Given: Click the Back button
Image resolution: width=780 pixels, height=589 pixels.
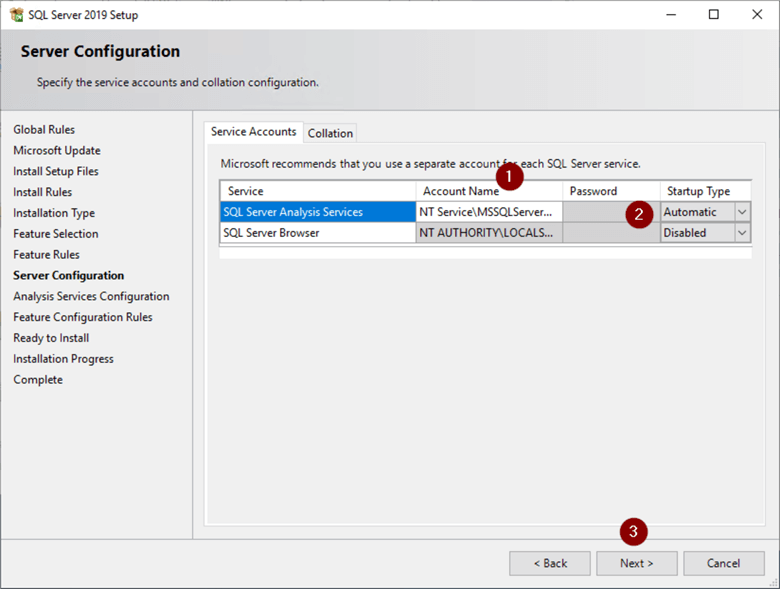Looking at the screenshot, I should [x=549, y=563].
